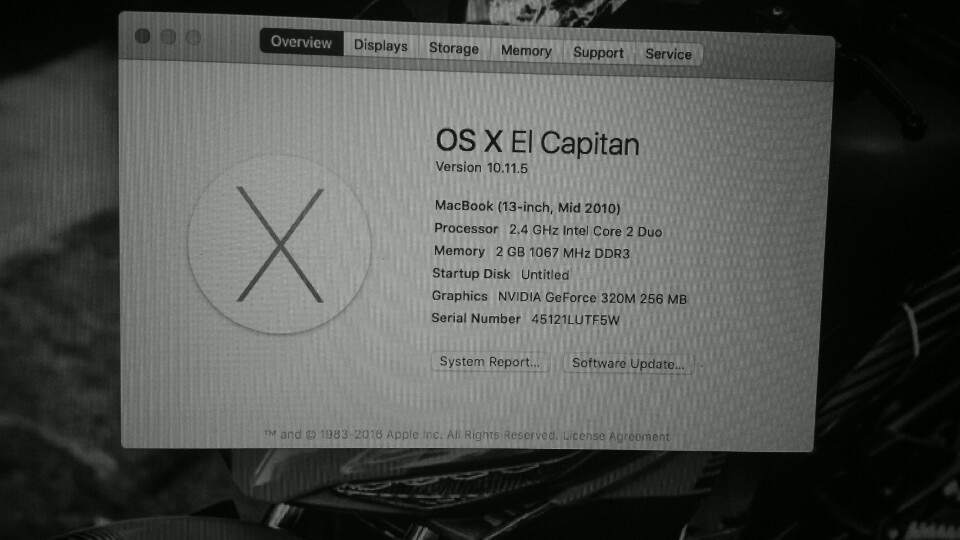Click the window zoom button
The image size is (960, 540).
click(193, 37)
